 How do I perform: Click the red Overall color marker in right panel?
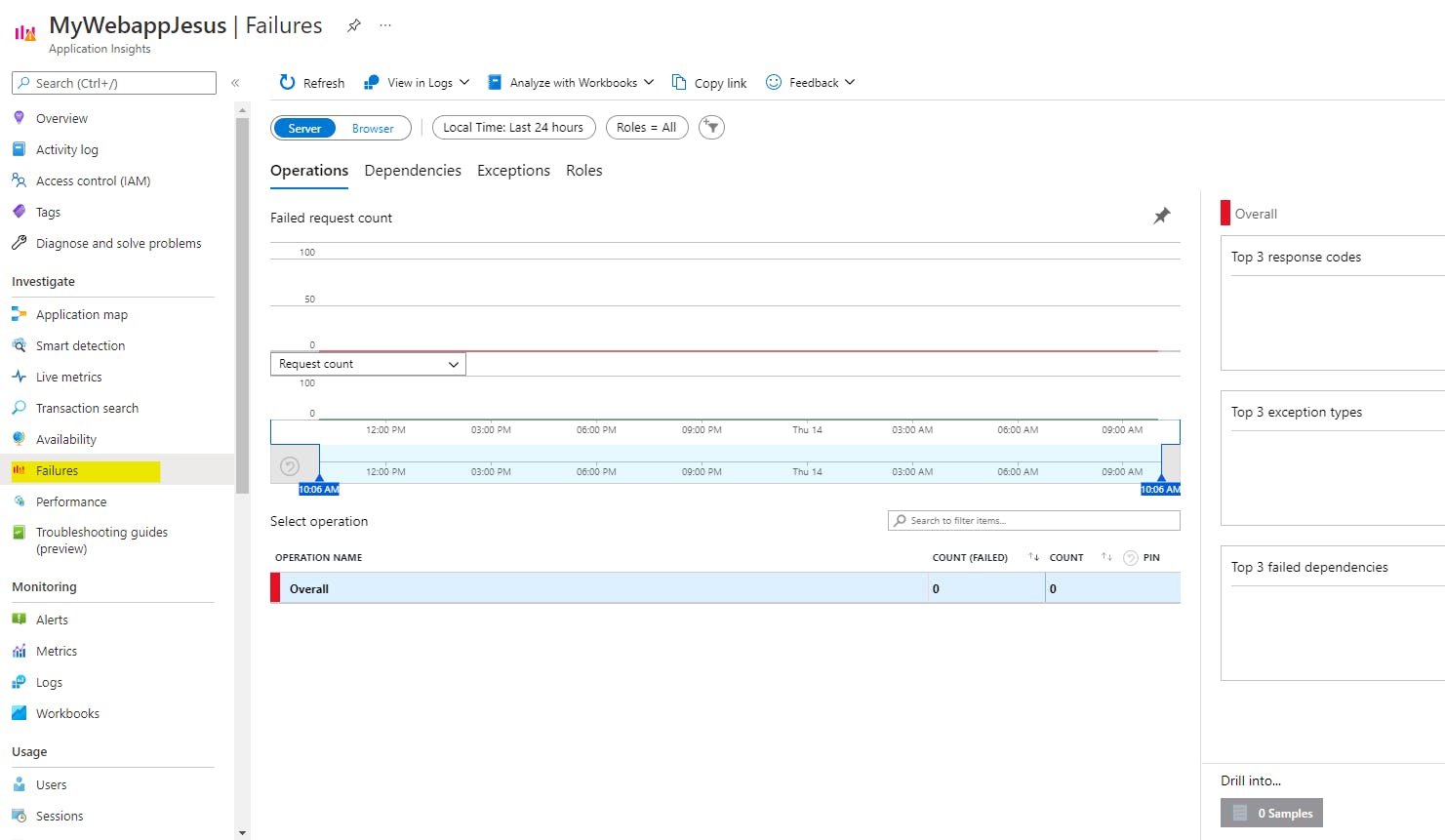click(x=1225, y=213)
